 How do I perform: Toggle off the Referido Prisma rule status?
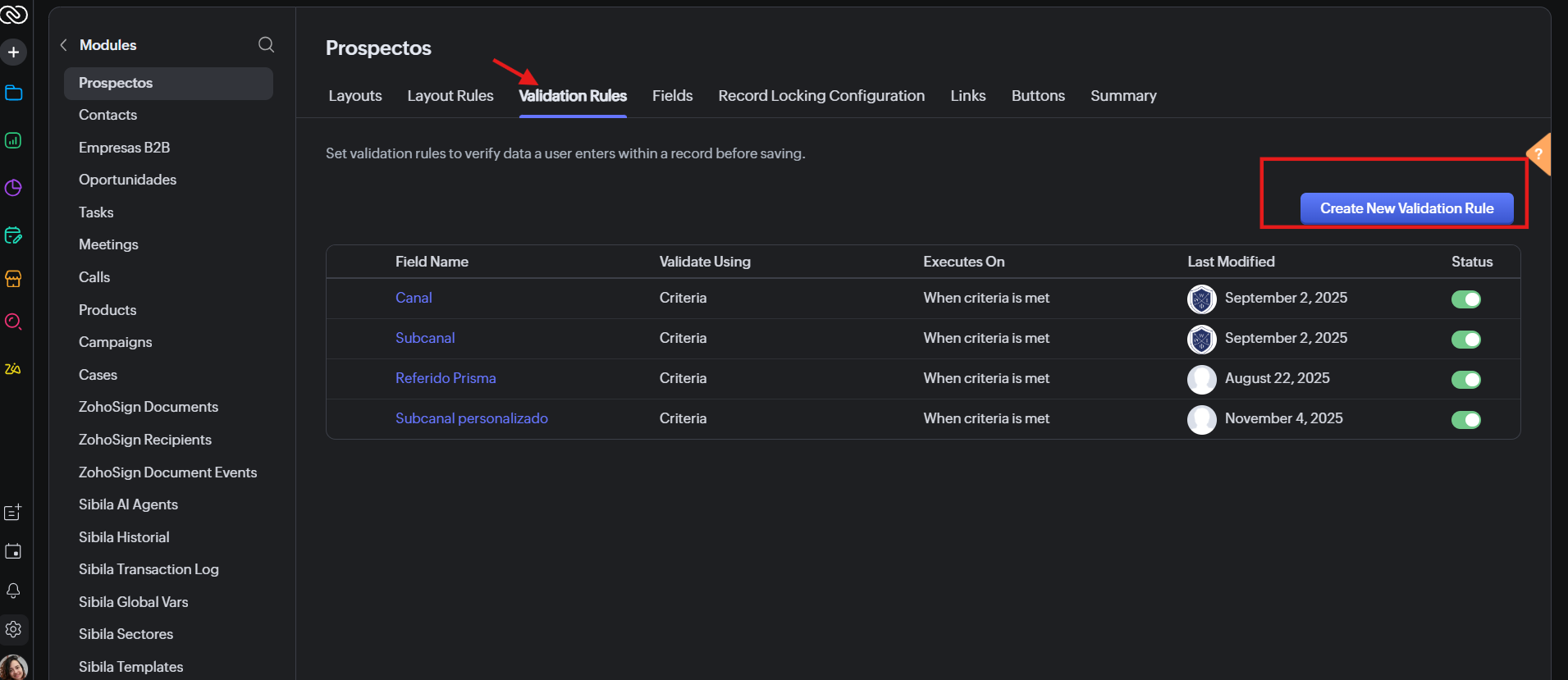click(1465, 380)
